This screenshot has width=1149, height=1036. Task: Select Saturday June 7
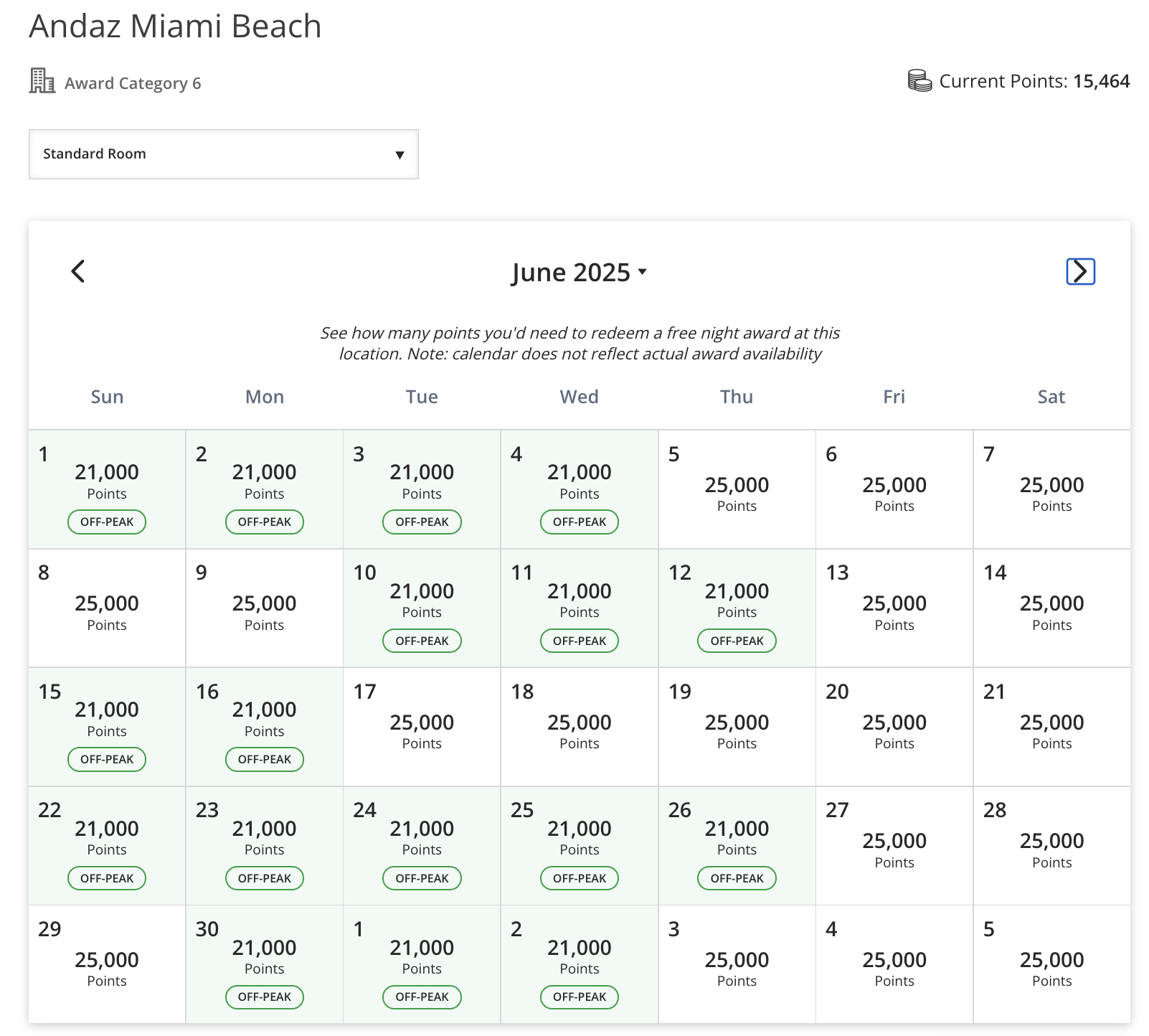(x=1051, y=489)
